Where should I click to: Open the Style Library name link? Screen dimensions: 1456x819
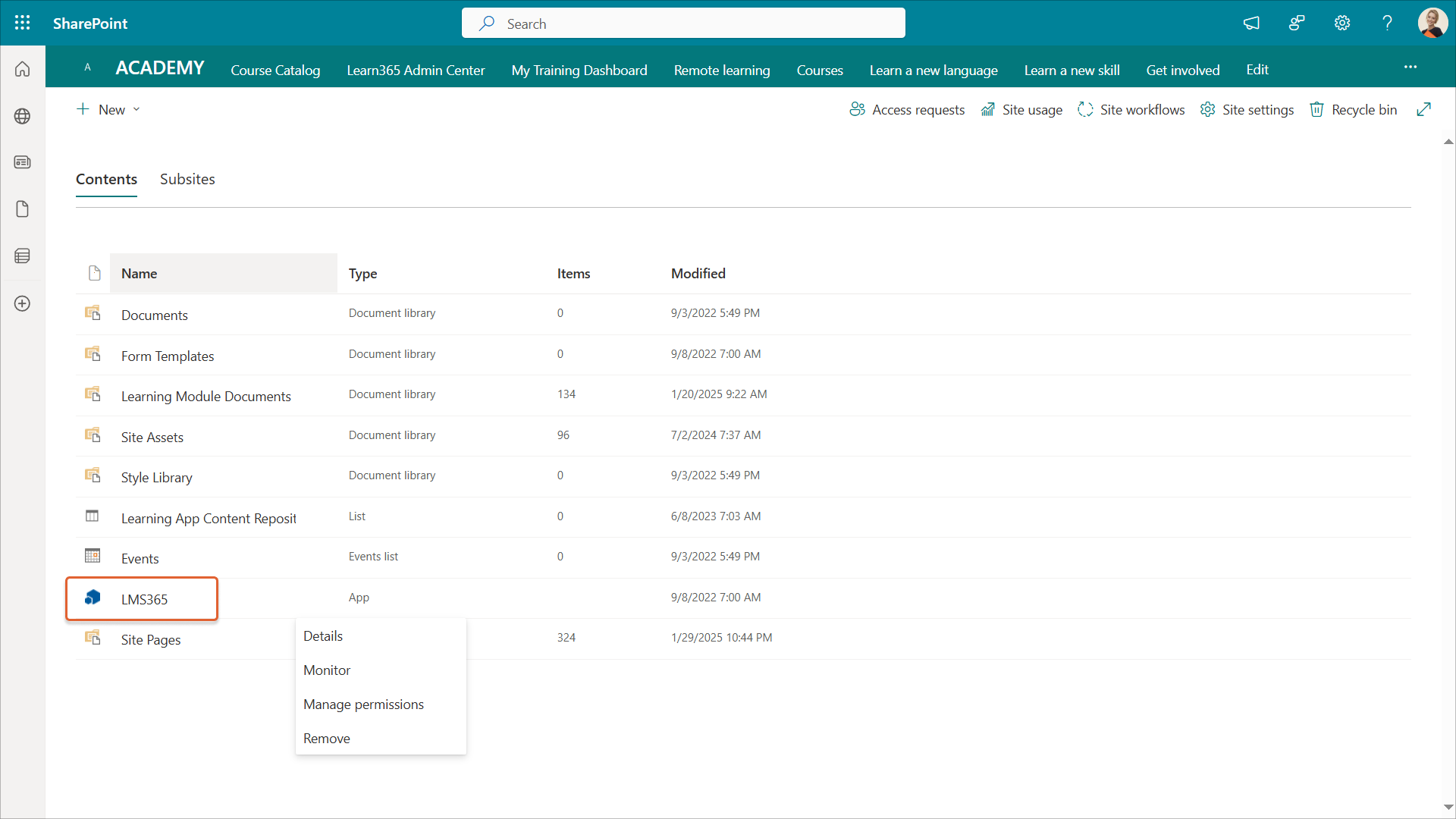tap(157, 477)
